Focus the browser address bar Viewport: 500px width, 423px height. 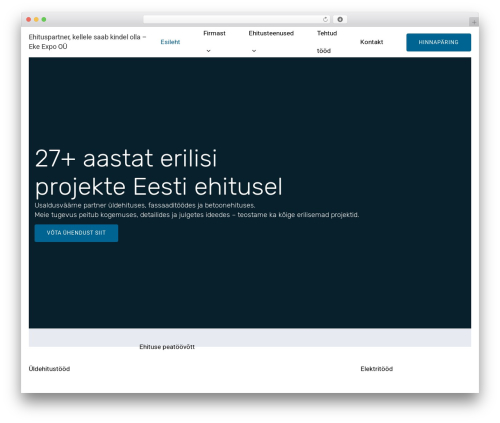(x=237, y=19)
